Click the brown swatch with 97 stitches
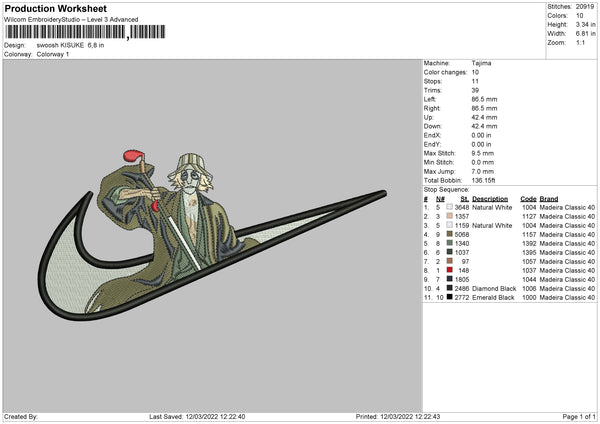Screen dimensions: 600x424 [x=449, y=261]
